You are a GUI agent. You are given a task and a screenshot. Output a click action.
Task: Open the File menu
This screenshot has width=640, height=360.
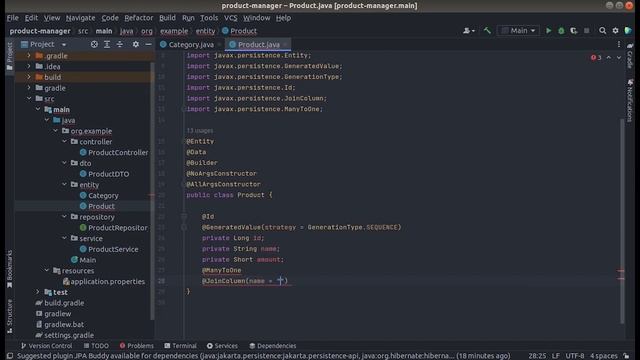coord(12,18)
